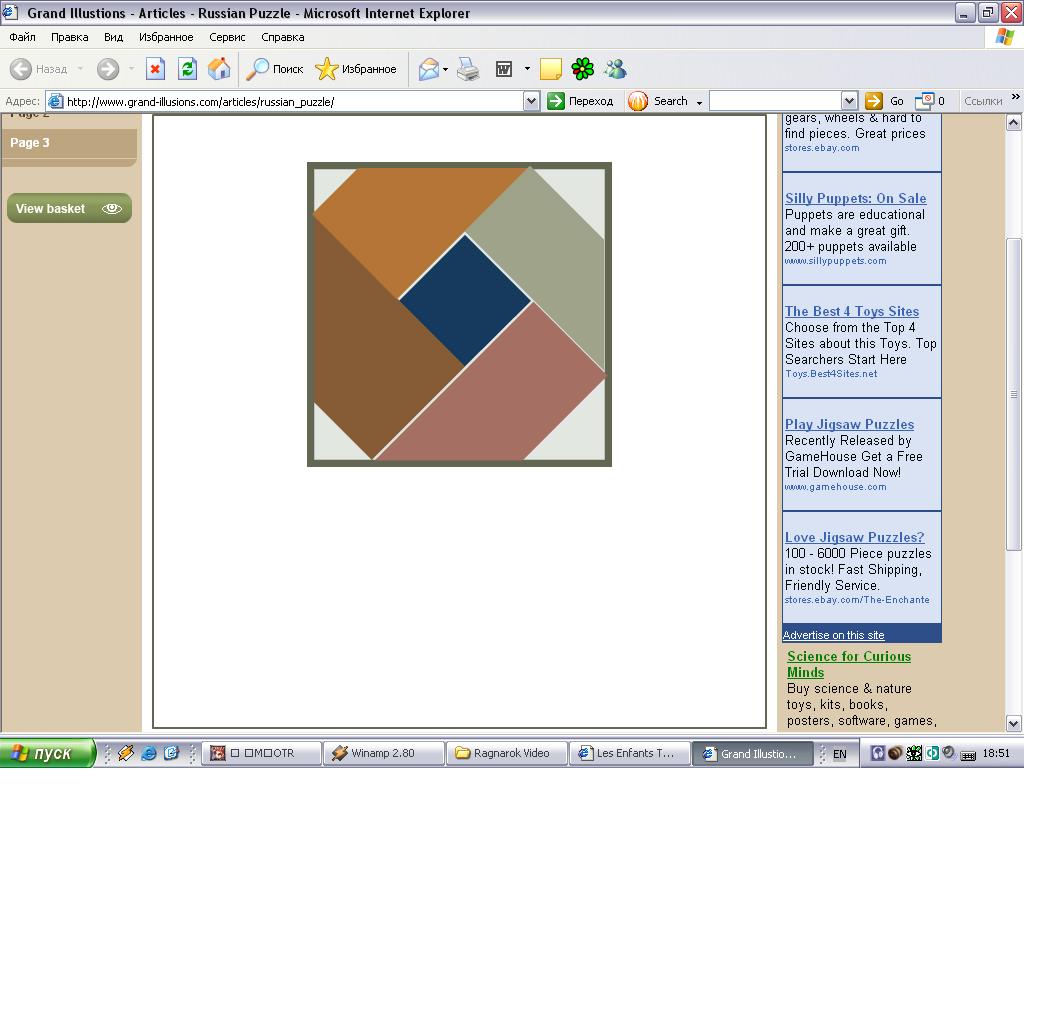Screen dimensions: 1059x1020
Task: Open Silly Puppets: On Sale link
Action: (855, 198)
